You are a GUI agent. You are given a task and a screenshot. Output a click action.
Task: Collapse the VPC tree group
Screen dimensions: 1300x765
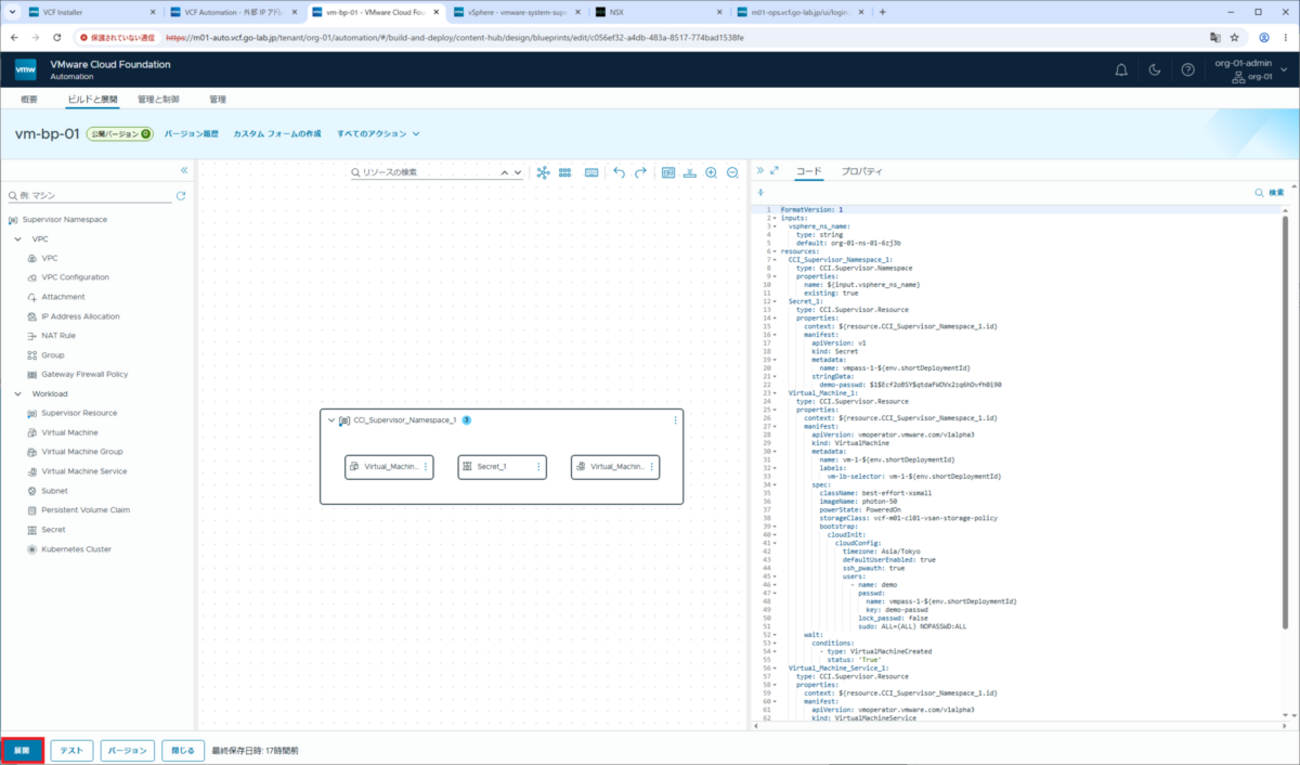click(x=18, y=239)
